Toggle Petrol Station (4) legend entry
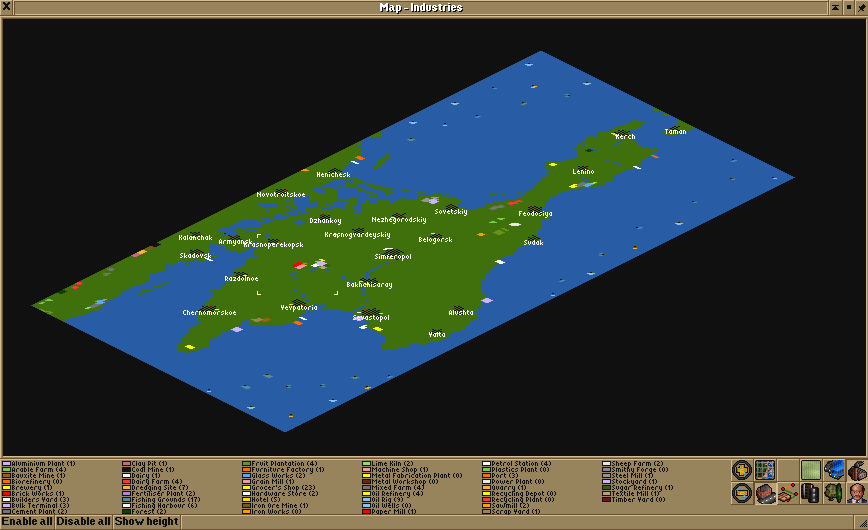 517,464
